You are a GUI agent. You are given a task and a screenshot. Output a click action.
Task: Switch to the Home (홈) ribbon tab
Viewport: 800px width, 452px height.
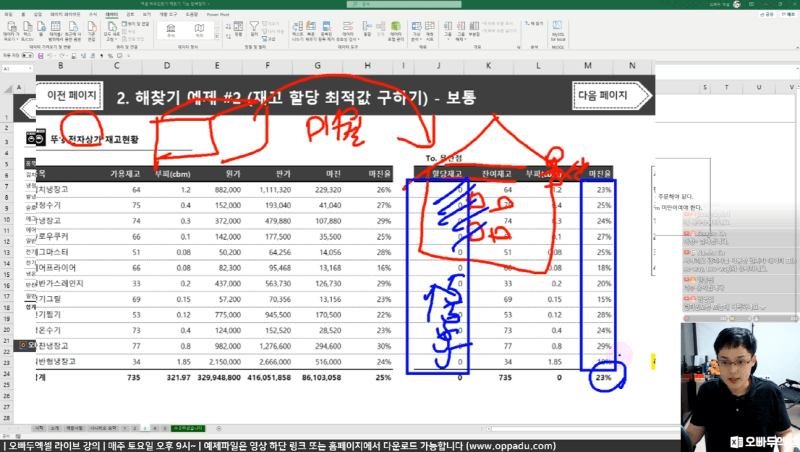23,14
